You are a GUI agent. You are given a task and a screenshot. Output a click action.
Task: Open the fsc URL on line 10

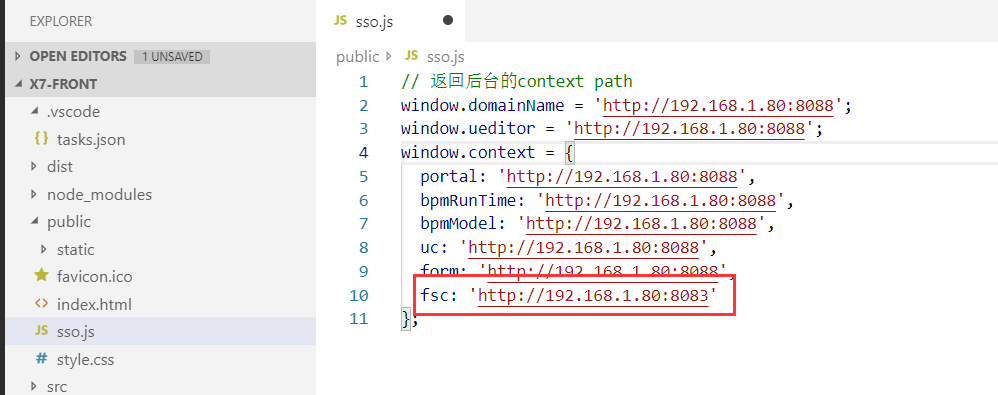[593, 296]
